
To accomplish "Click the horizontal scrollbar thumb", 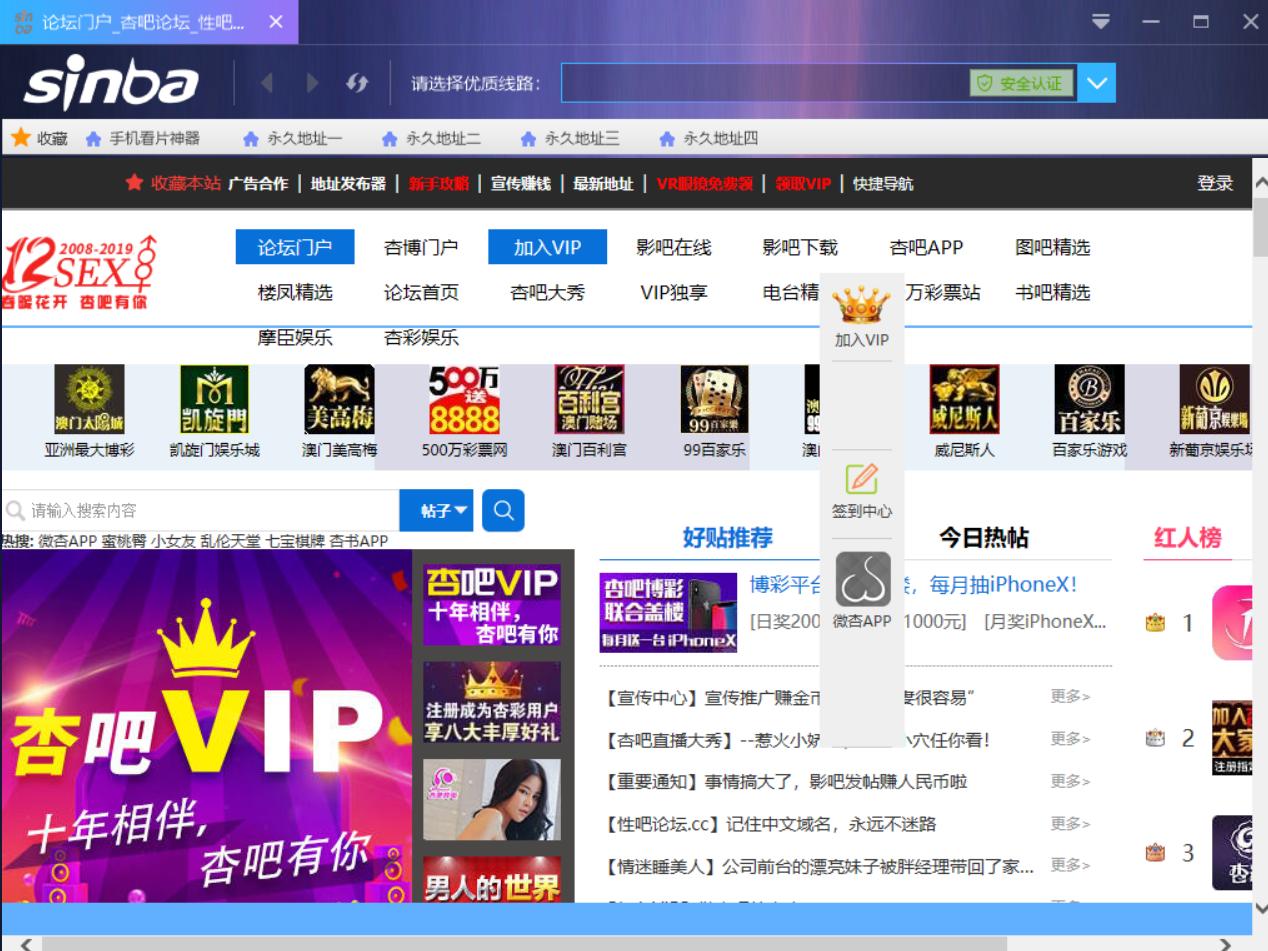I will [524, 943].
